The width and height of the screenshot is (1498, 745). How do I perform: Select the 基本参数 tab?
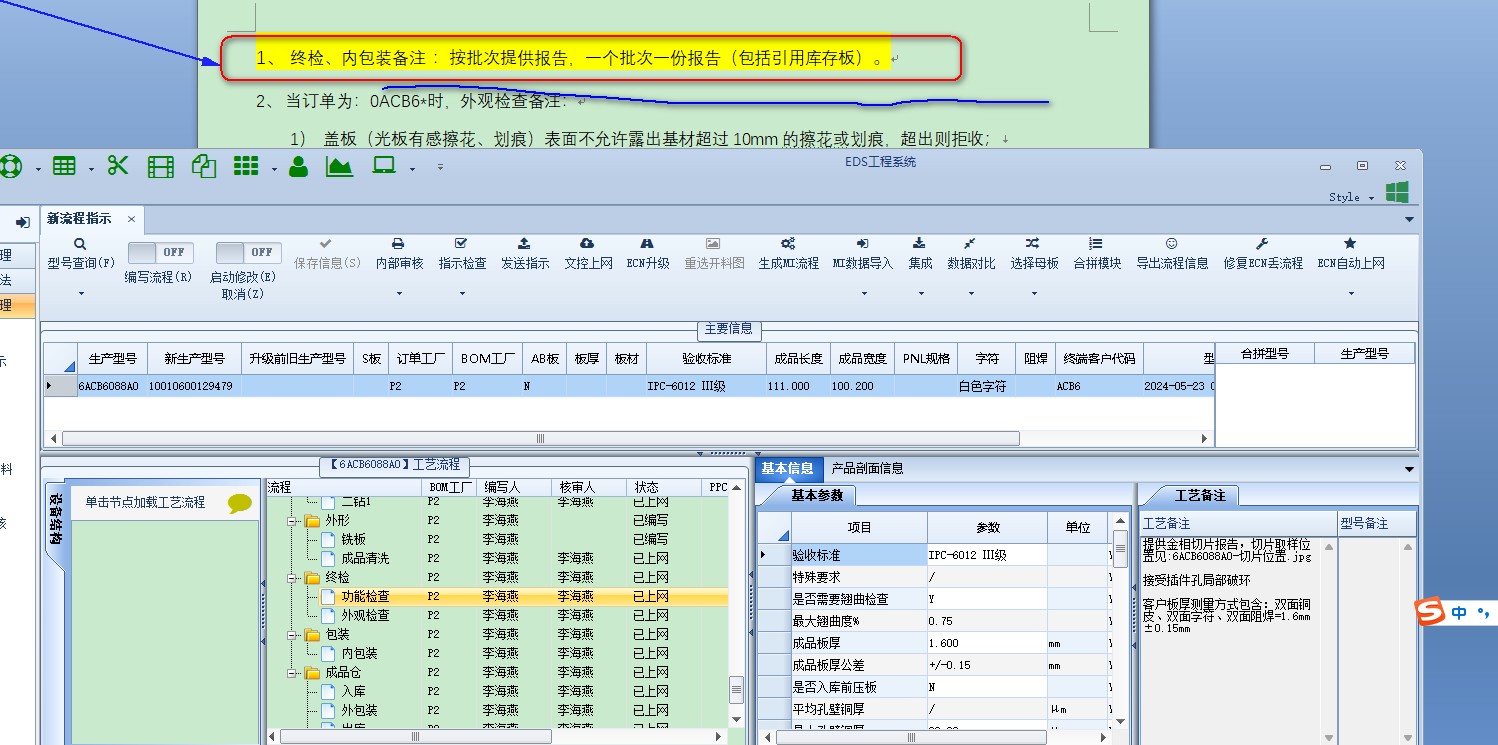click(817, 495)
